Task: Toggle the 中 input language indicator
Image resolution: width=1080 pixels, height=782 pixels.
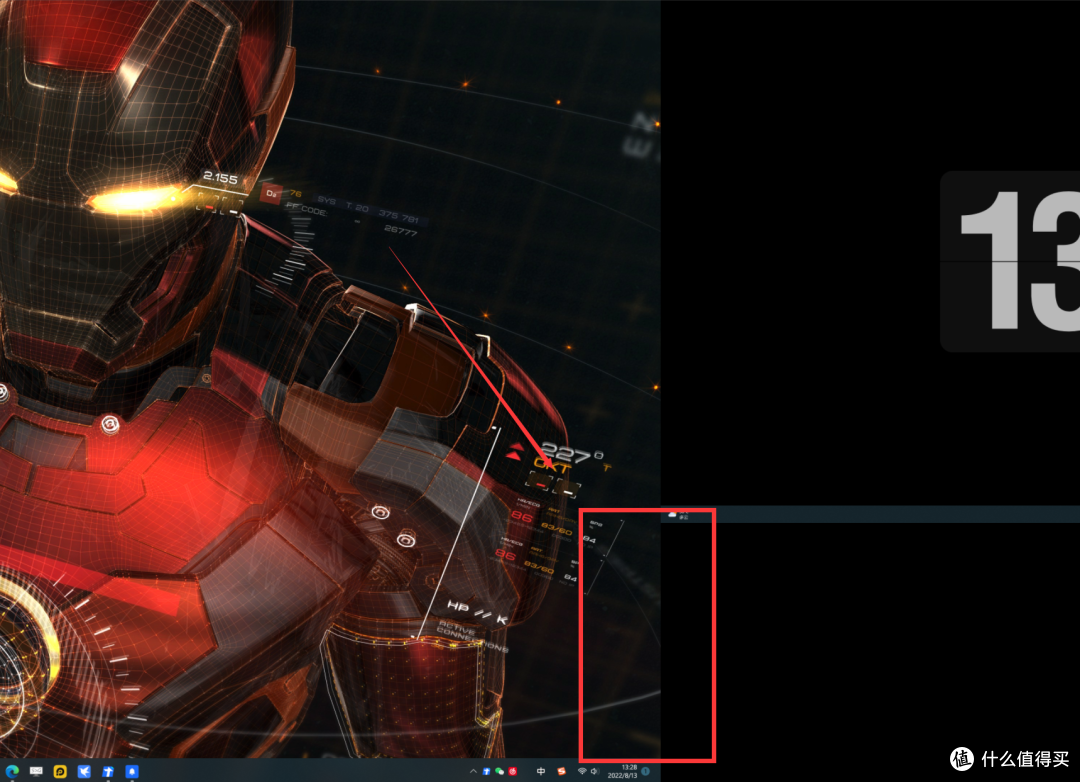Action: (541, 771)
